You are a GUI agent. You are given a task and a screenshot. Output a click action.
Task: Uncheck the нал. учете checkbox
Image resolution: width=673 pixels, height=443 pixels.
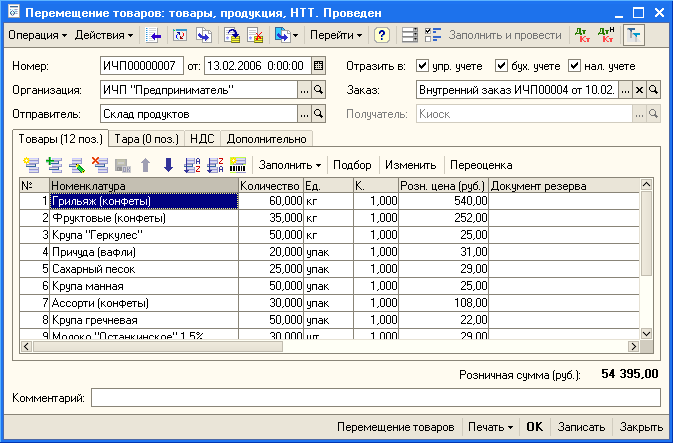click(x=574, y=66)
